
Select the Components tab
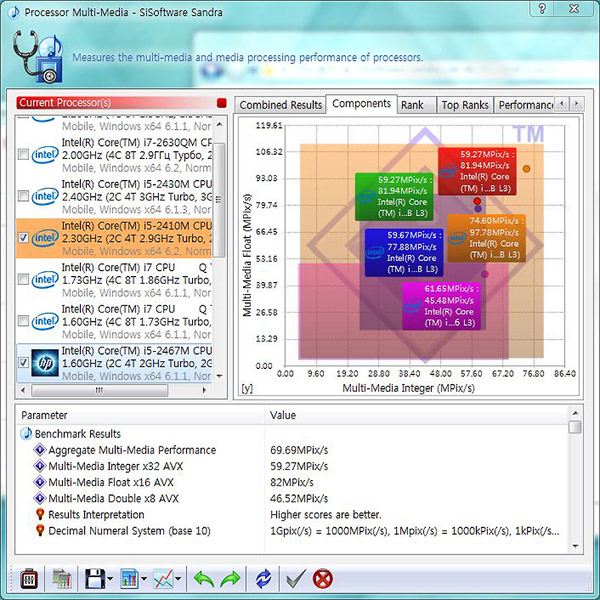362,104
